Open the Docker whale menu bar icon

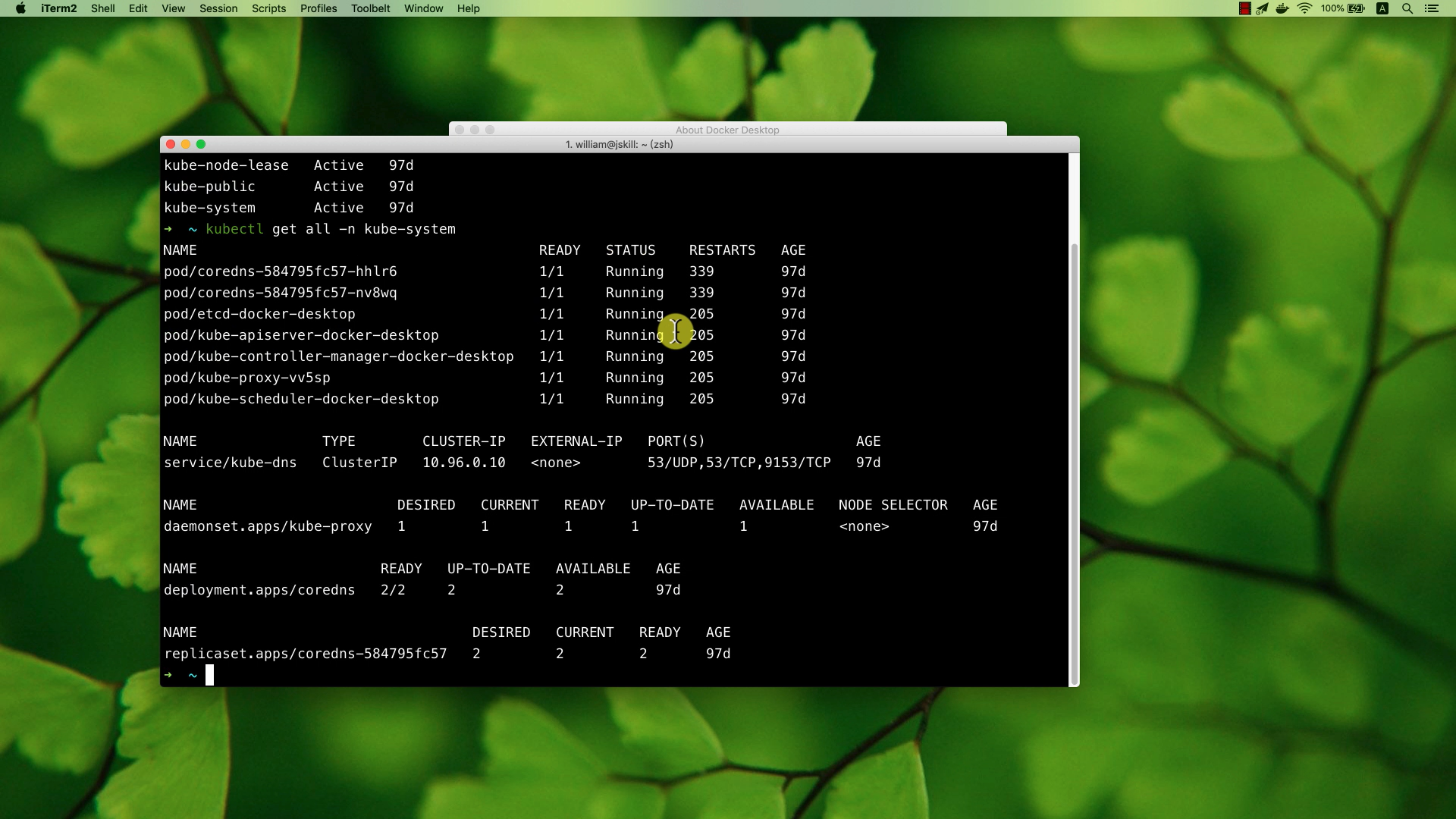(x=1282, y=8)
